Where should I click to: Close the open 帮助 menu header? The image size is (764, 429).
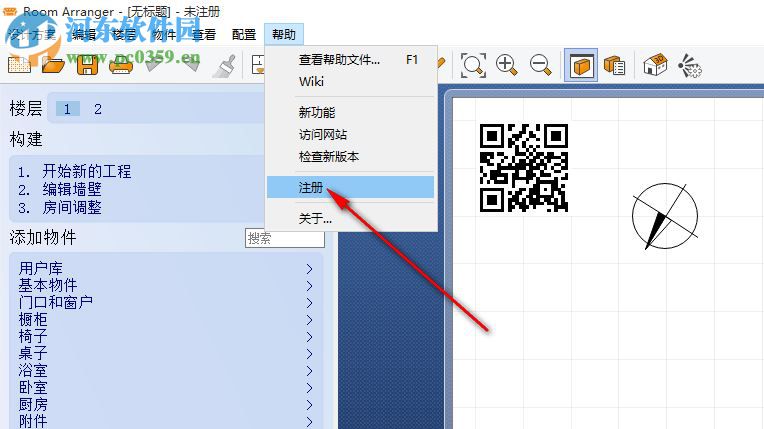[x=284, y=35]
